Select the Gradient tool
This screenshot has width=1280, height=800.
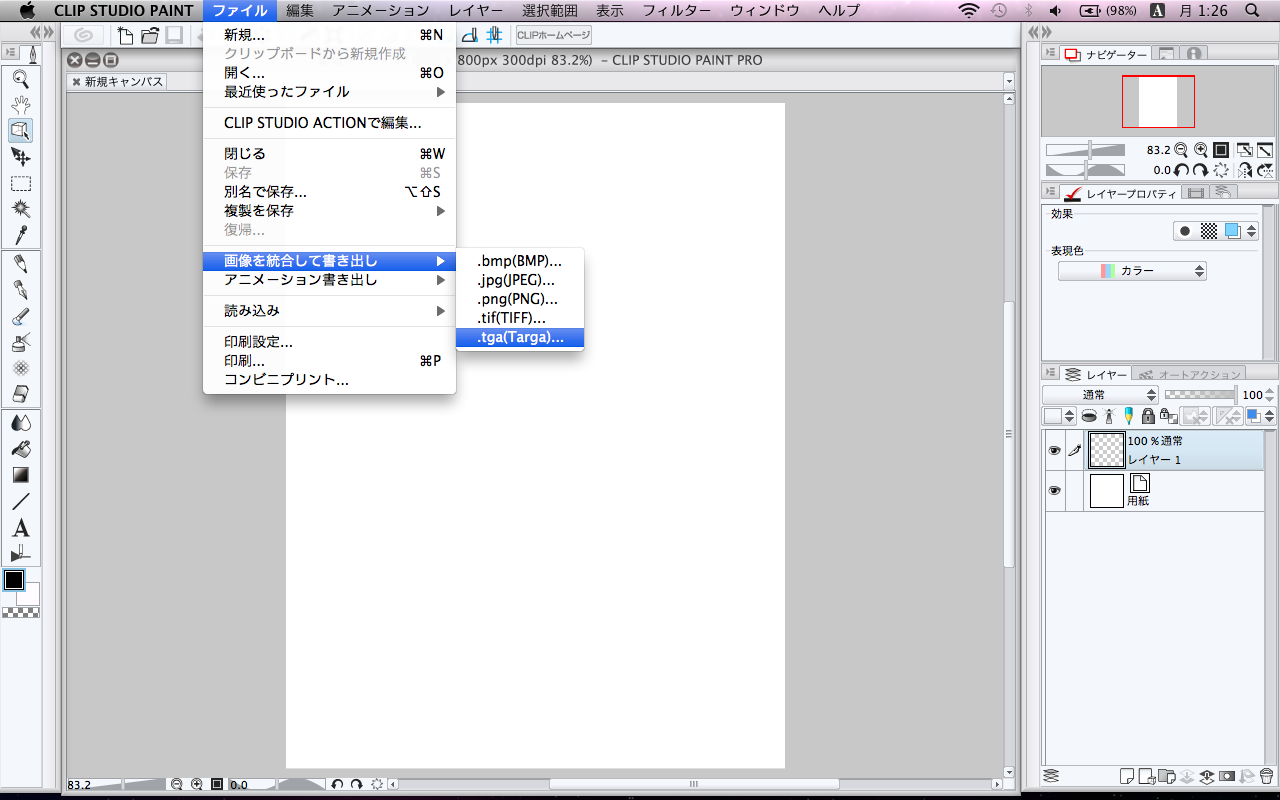click(20, 475)
